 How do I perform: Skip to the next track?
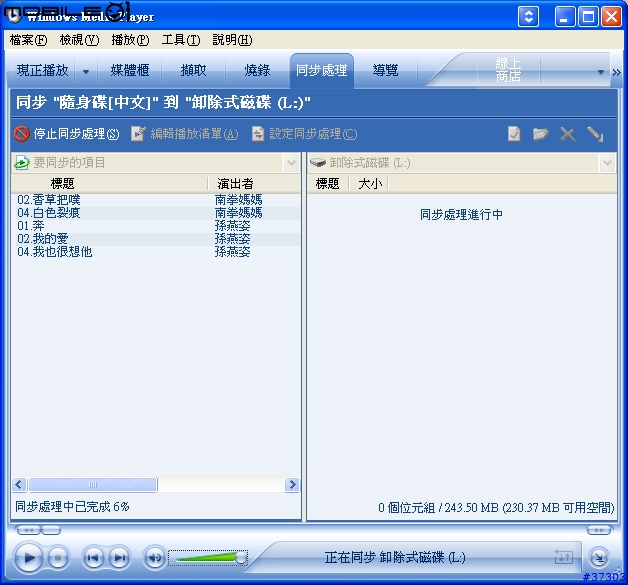pos(119,557)
